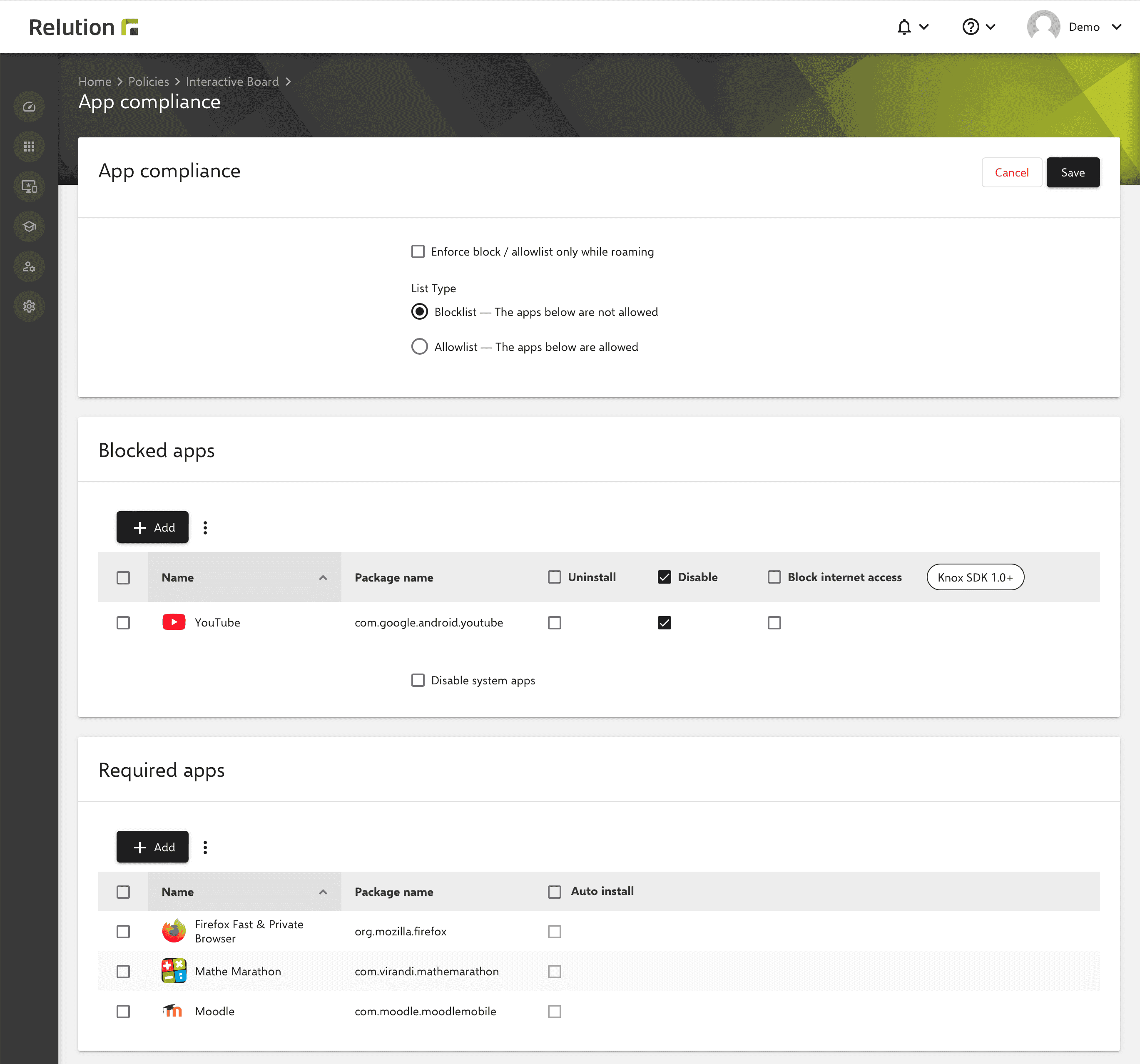This screenshot has width=1140, height=1064.
Task: Click the Cancel button
Action: [x=1011, y=173]
